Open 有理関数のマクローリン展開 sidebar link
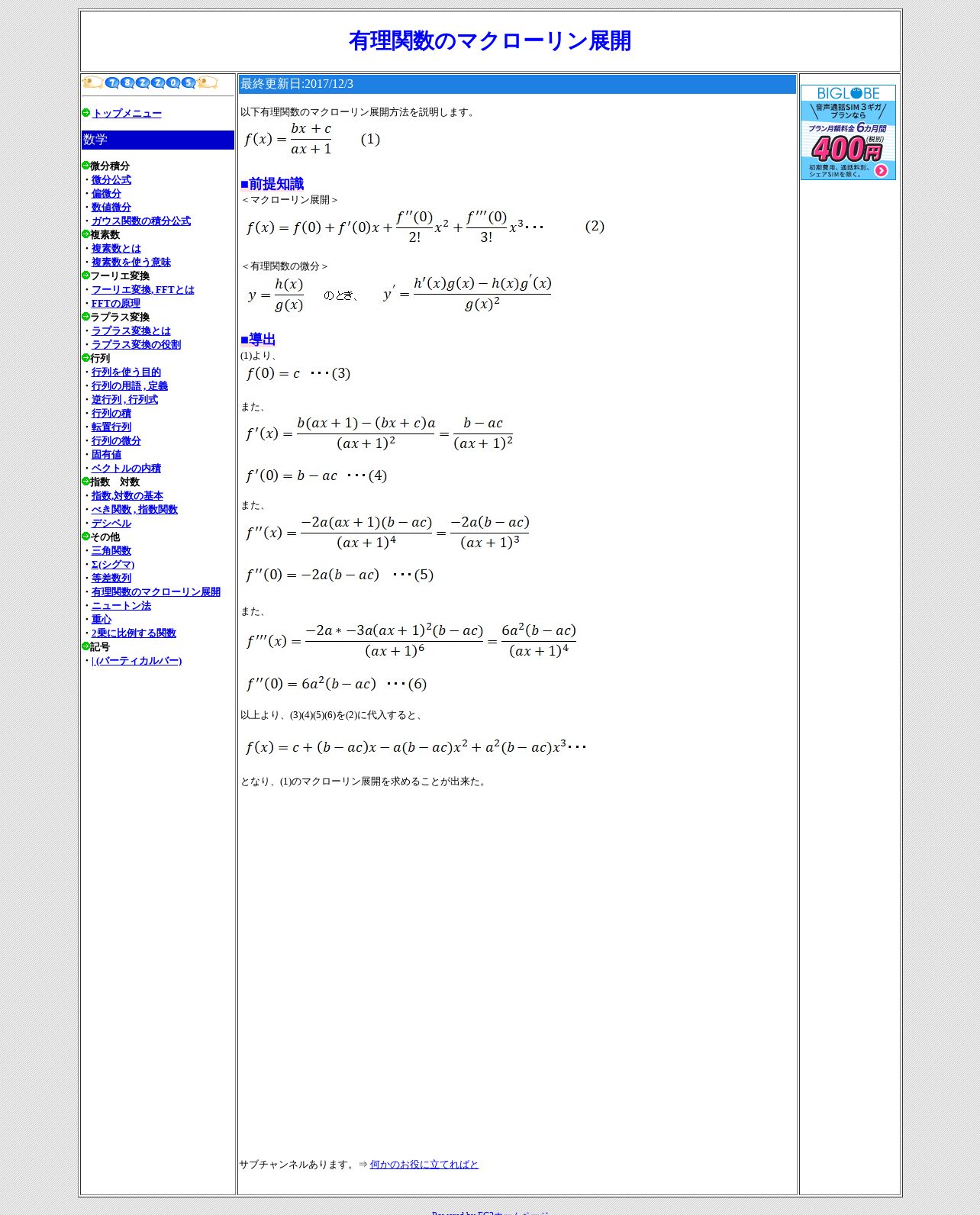 tap(156, 591)
